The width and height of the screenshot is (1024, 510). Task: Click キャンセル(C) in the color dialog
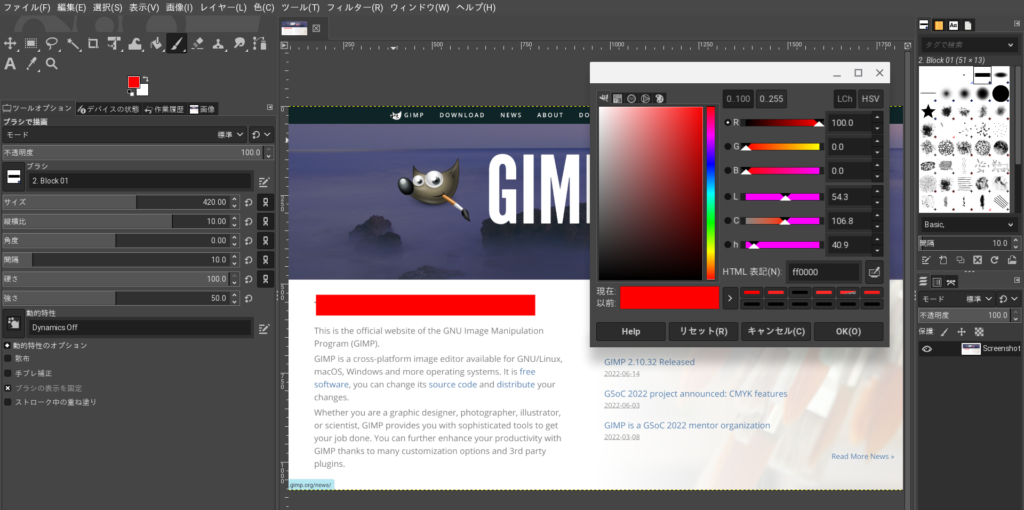(x=776, y=331)
